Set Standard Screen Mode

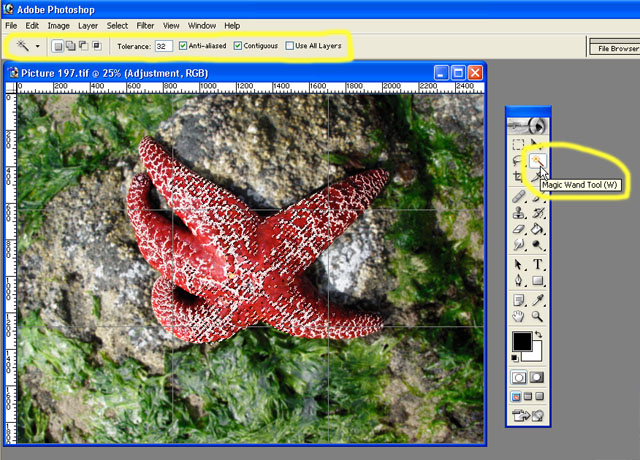pos(516,396)
